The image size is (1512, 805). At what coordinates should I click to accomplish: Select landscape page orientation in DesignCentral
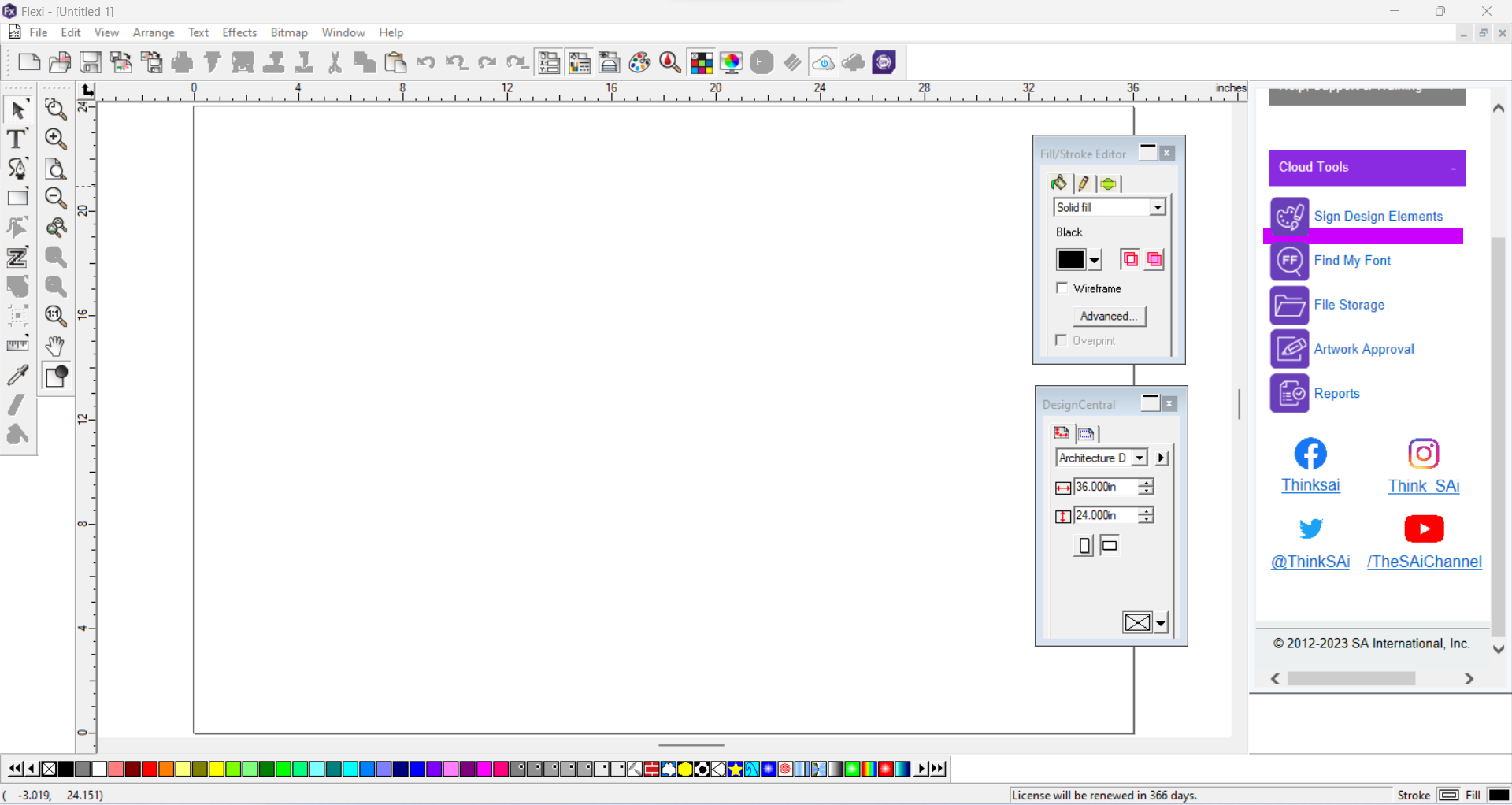point(1110,545)
